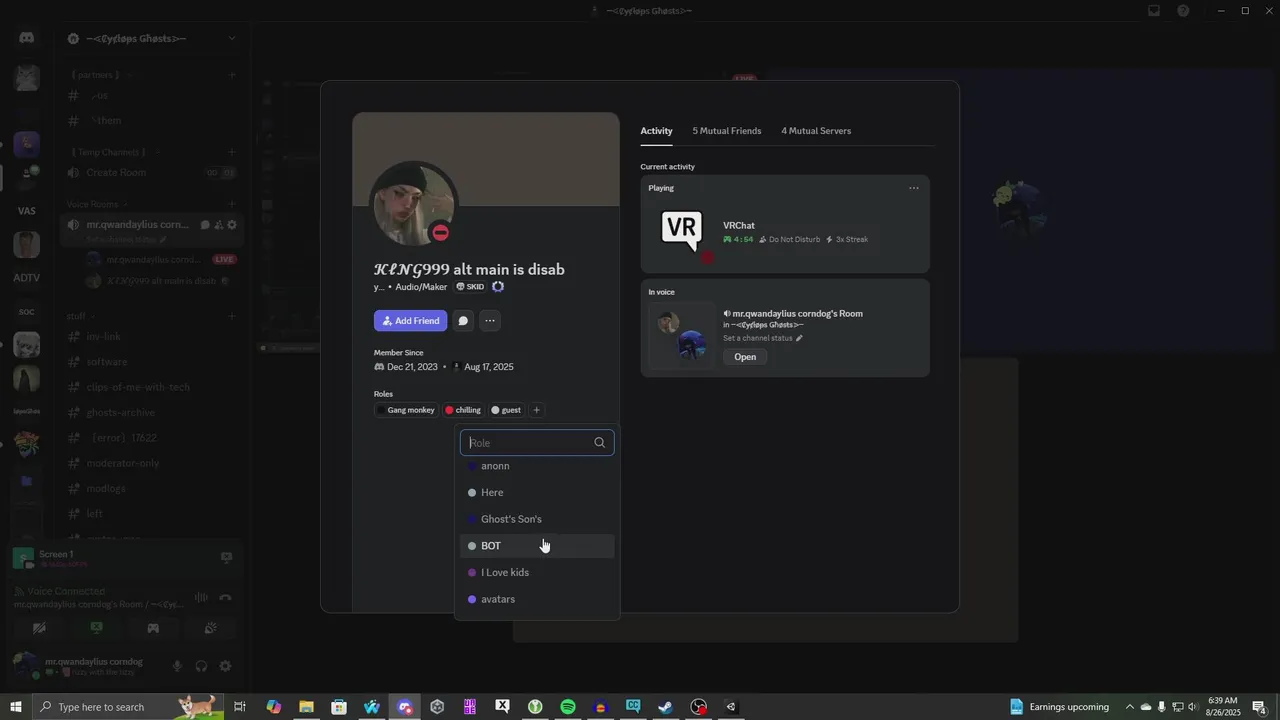Click the ADTV server icon
1280x720 pixels.
(27, 278)
